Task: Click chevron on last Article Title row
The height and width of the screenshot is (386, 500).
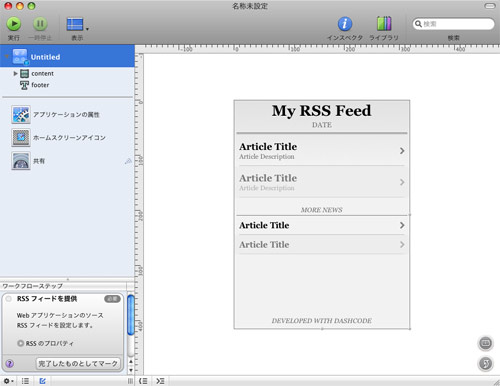Action: [x=402, y=245]
